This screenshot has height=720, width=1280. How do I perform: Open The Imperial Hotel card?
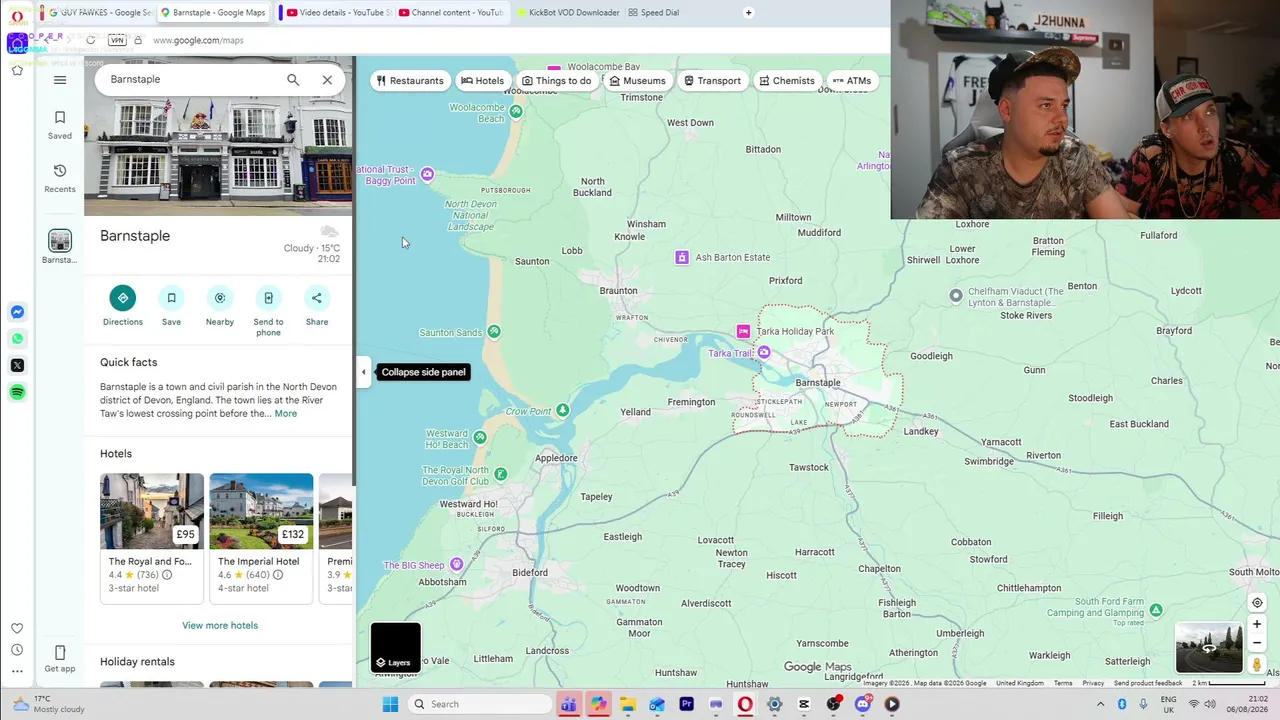(261, 538)
